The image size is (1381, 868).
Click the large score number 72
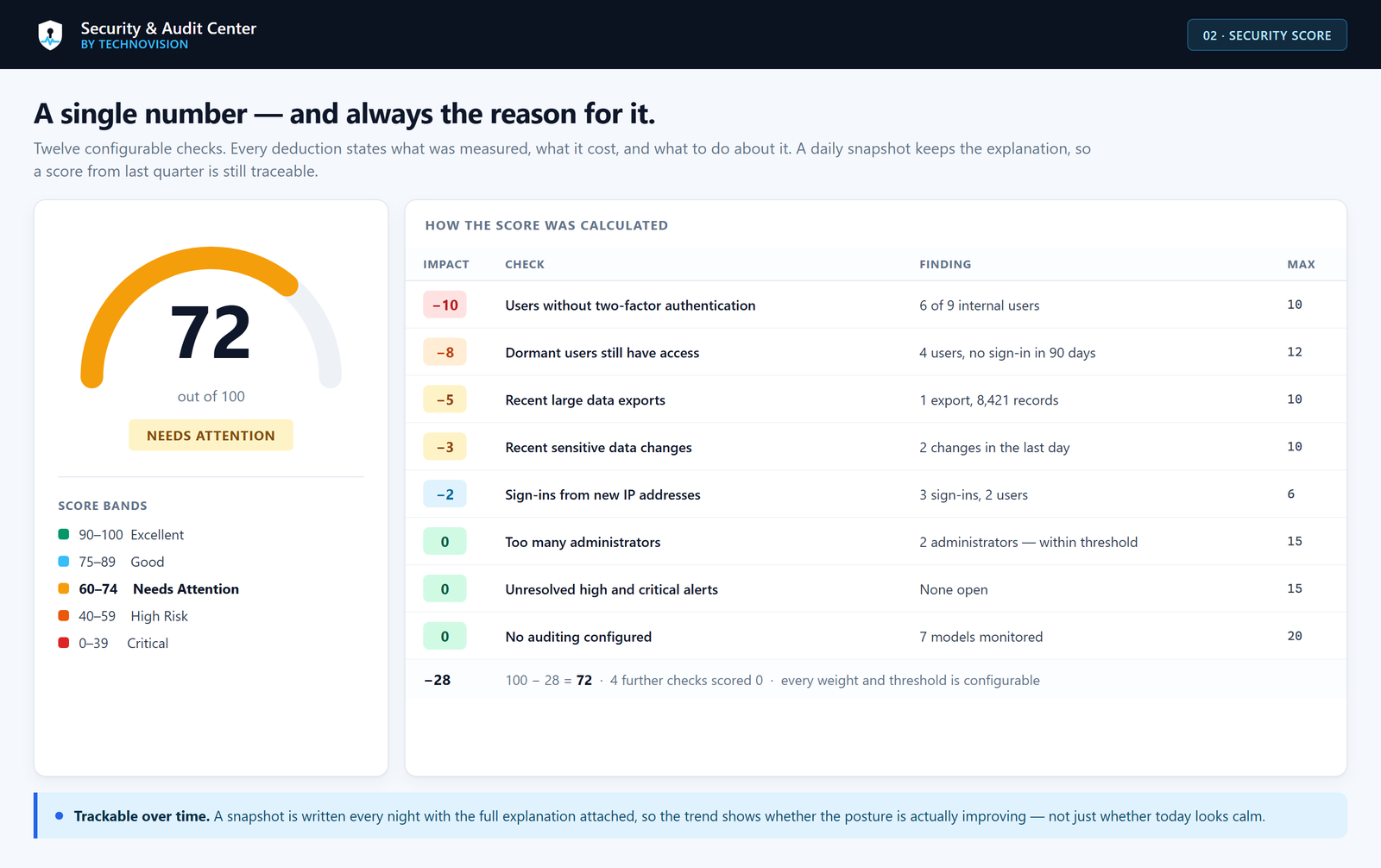(x=211, y=333)
